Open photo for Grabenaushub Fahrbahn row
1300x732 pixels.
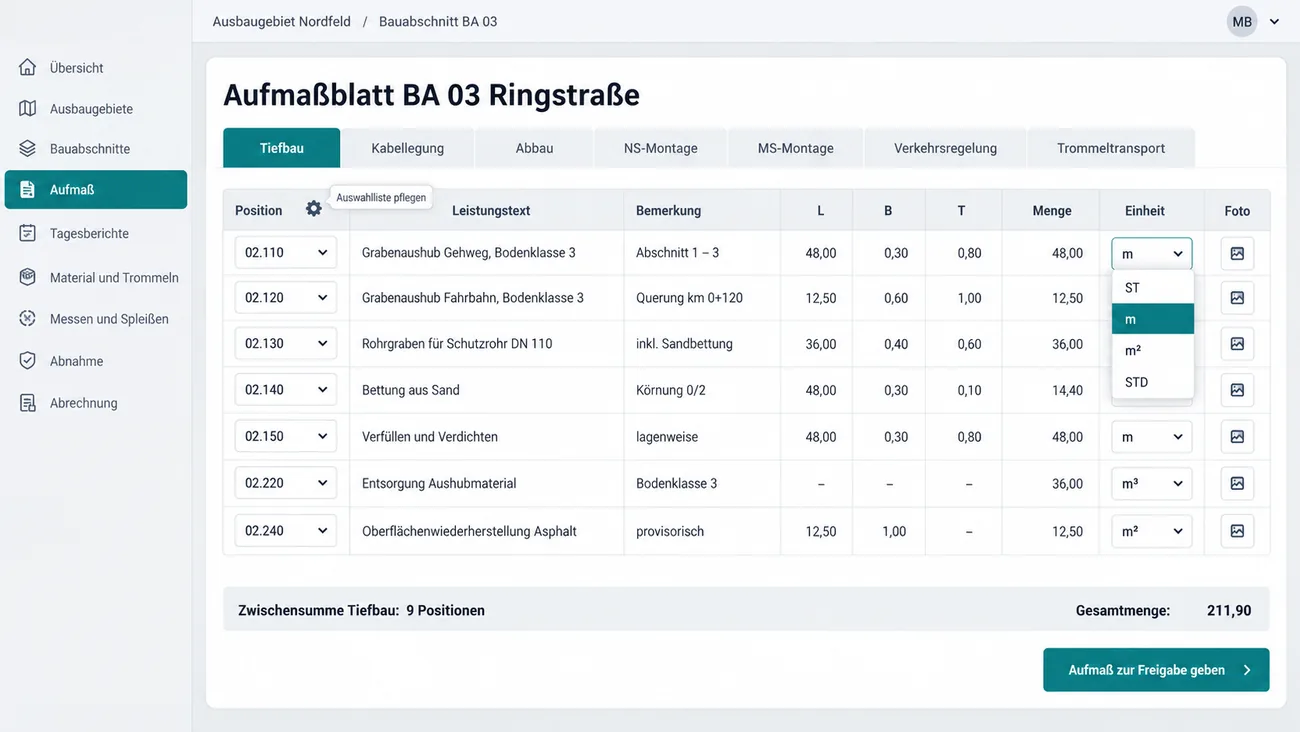click(1237, 298)
